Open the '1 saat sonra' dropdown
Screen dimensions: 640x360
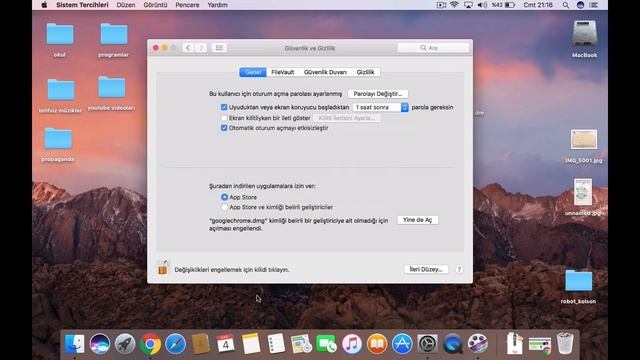[x=380, y=107]
